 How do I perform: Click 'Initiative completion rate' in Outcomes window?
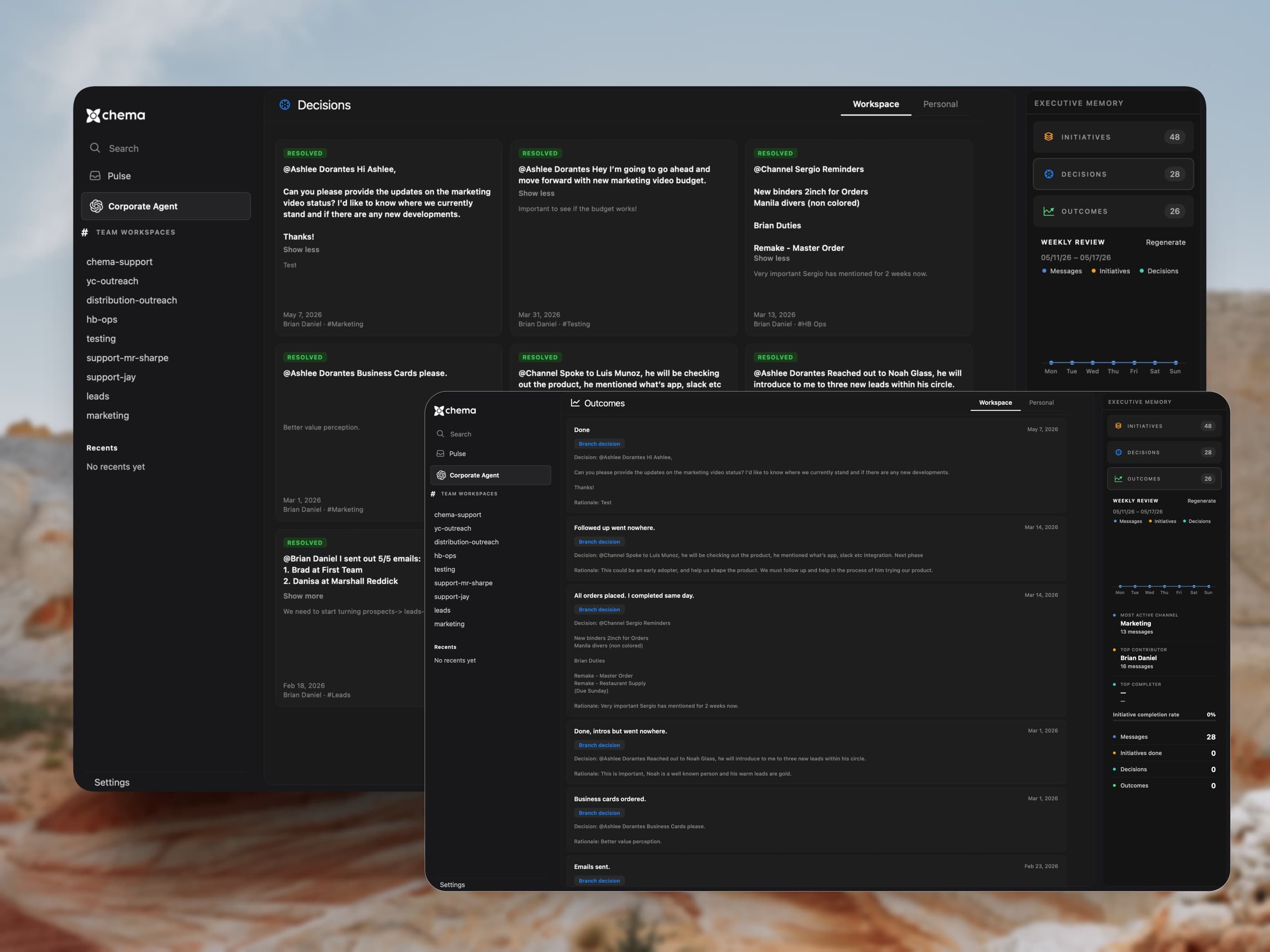tap(1146, 714)
